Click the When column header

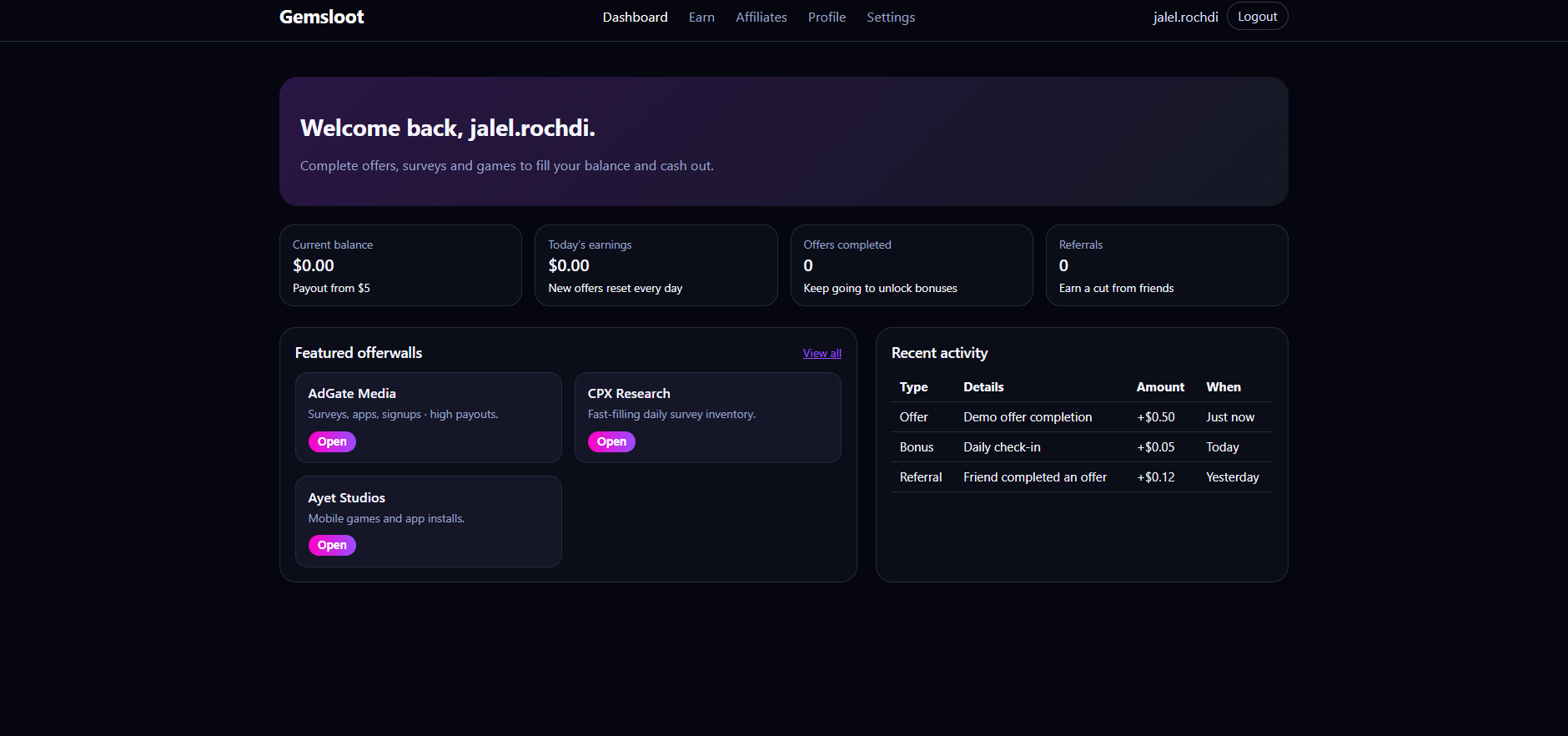coord(1224,387)
